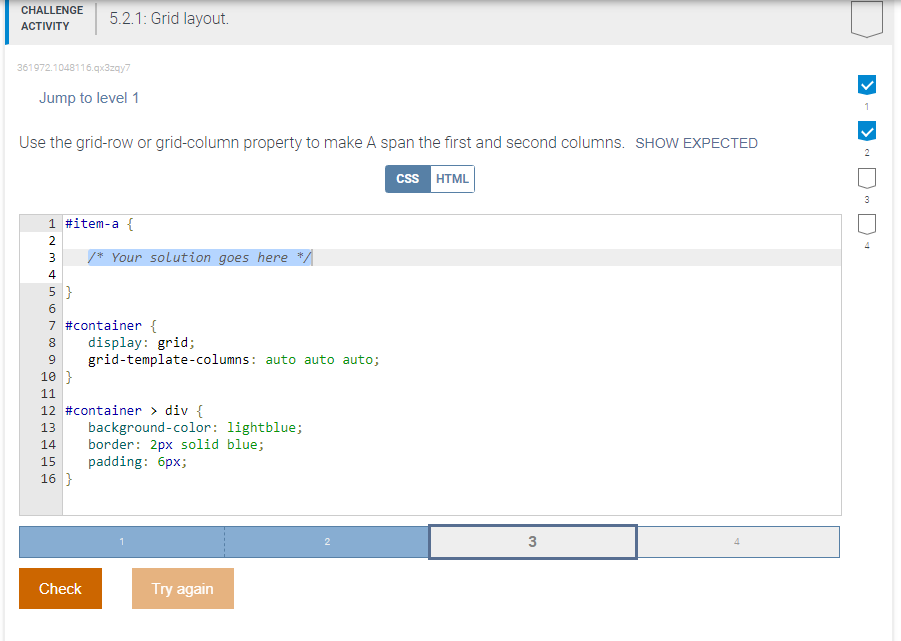Click the bookmark flag icon top right
The image size is (901, 641).
coord(866,17)
